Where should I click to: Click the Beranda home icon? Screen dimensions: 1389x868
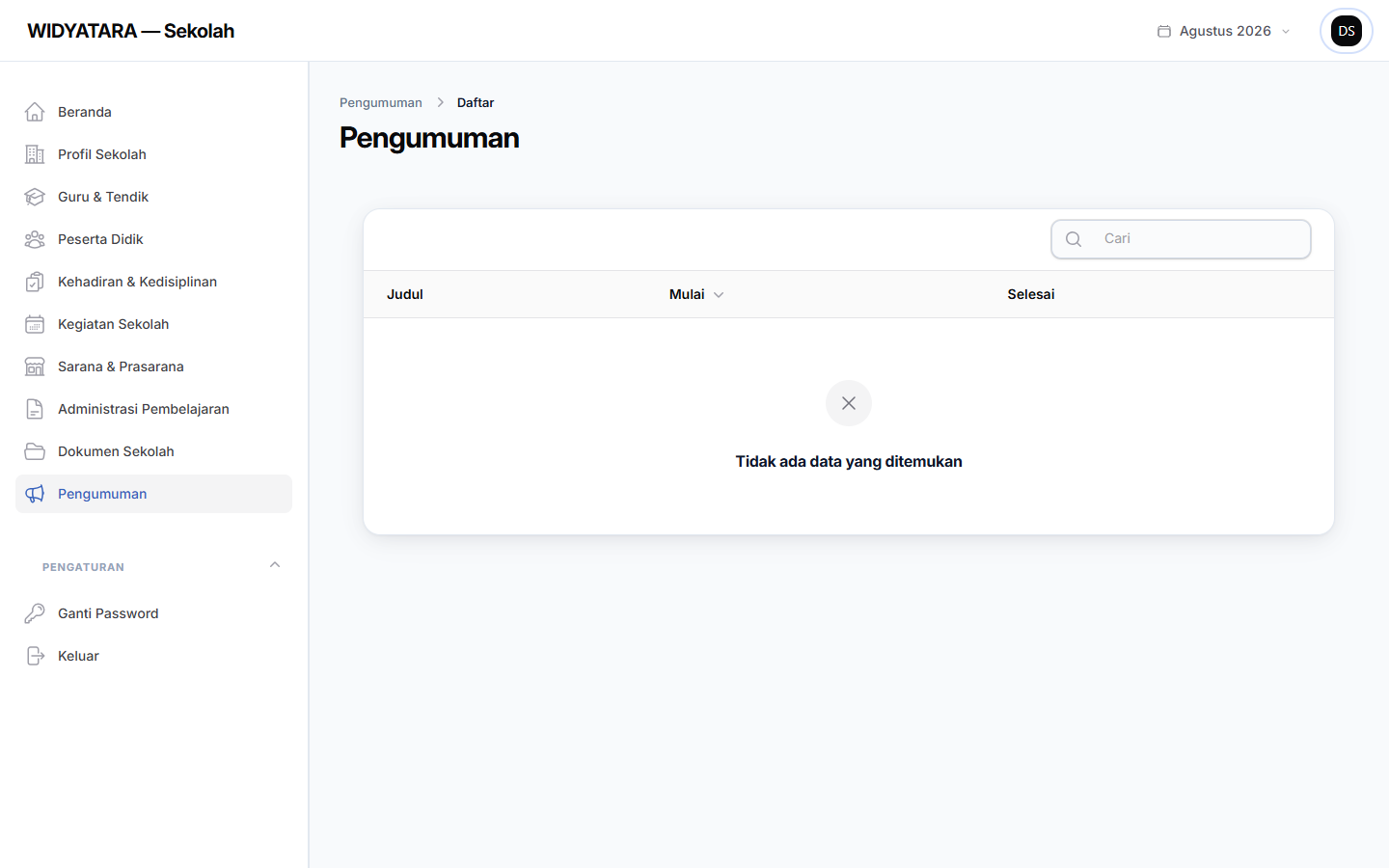tap(35, 112)
